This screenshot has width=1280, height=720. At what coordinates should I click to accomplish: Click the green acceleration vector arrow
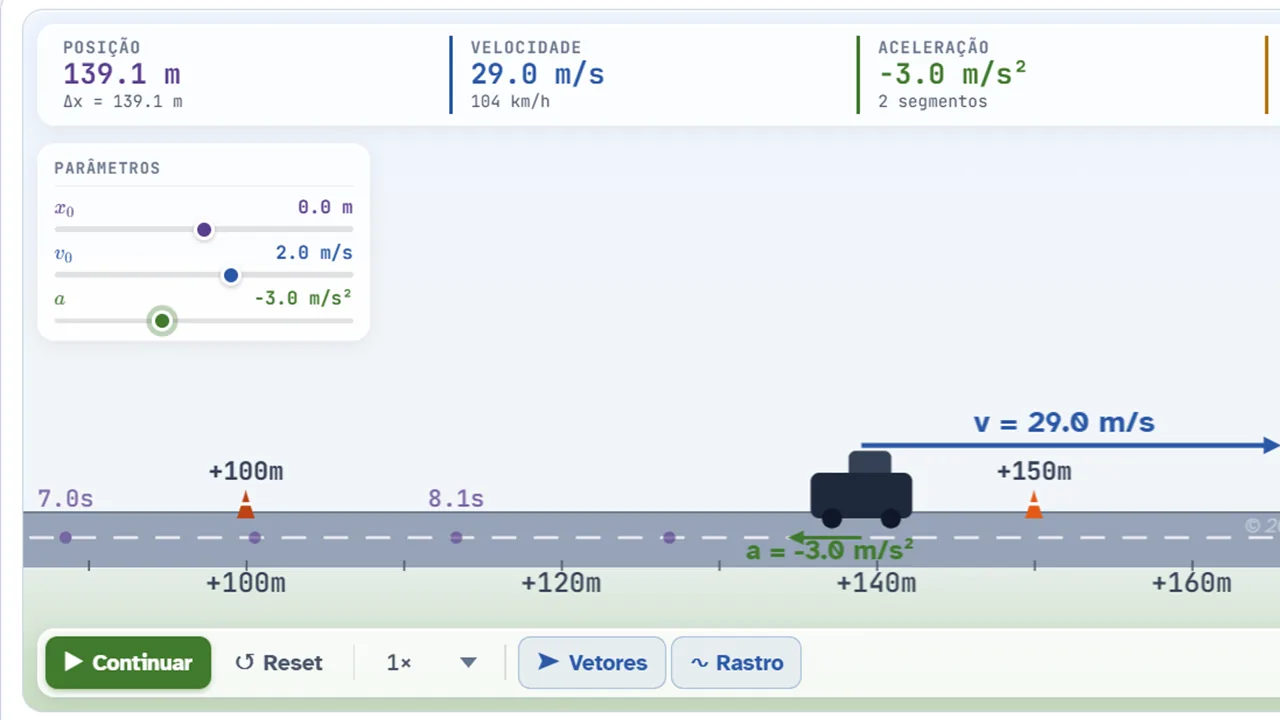click(825, 538)
